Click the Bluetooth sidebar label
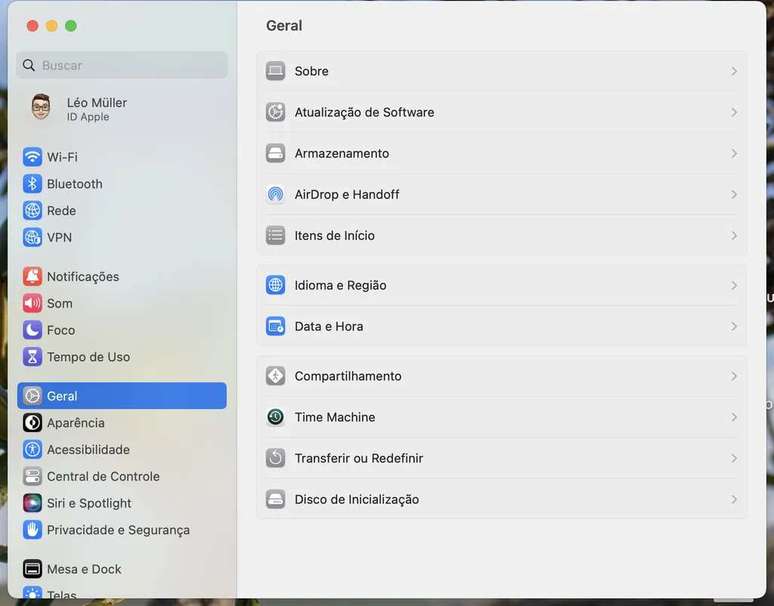Image resolution: width=774 pixels, height=606 pixels. tap(75, 184)
